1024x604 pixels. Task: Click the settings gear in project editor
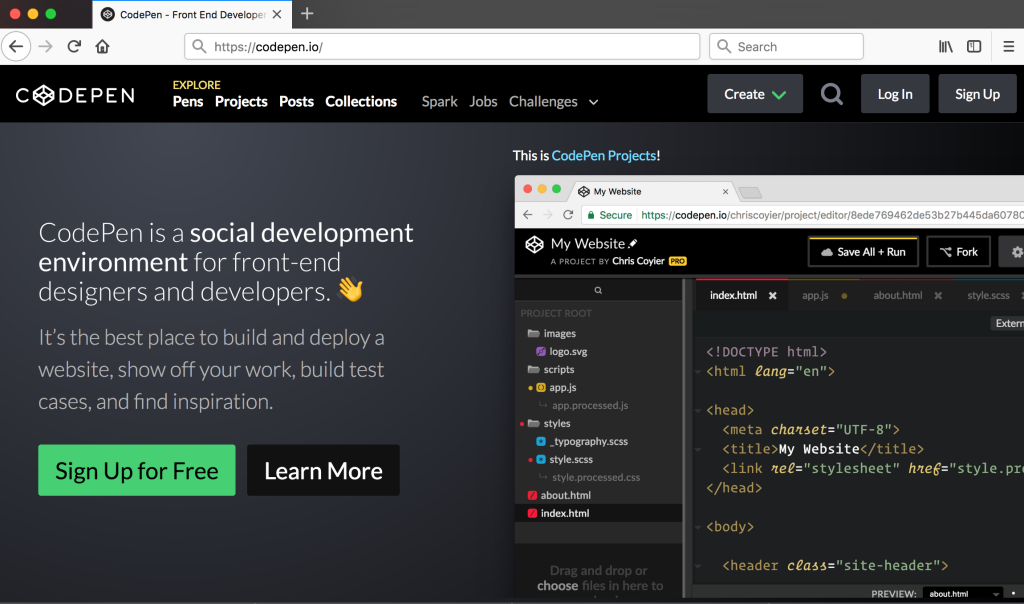1016,252
